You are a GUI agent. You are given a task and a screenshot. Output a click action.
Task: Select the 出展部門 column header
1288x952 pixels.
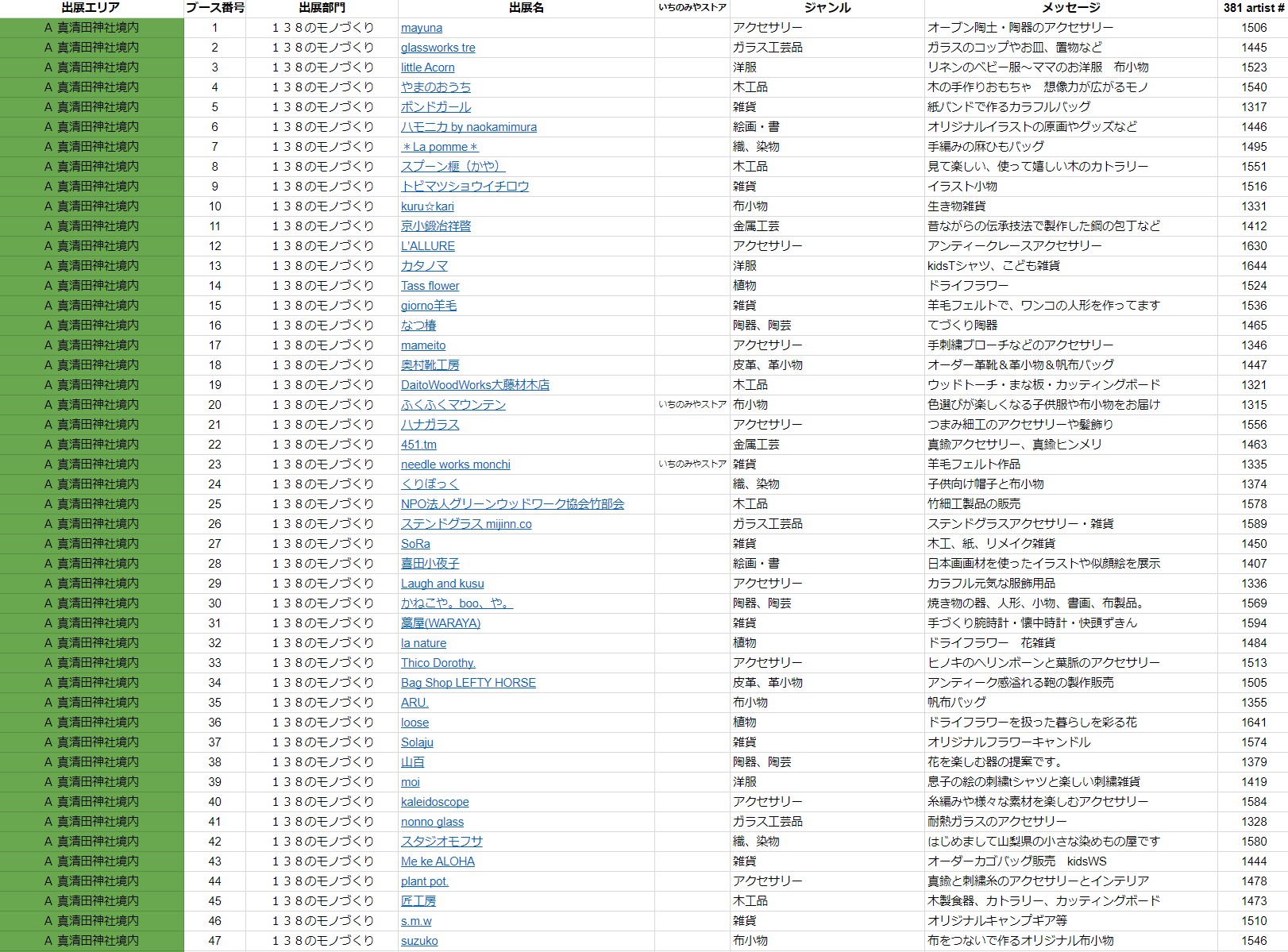coord(322,8)
